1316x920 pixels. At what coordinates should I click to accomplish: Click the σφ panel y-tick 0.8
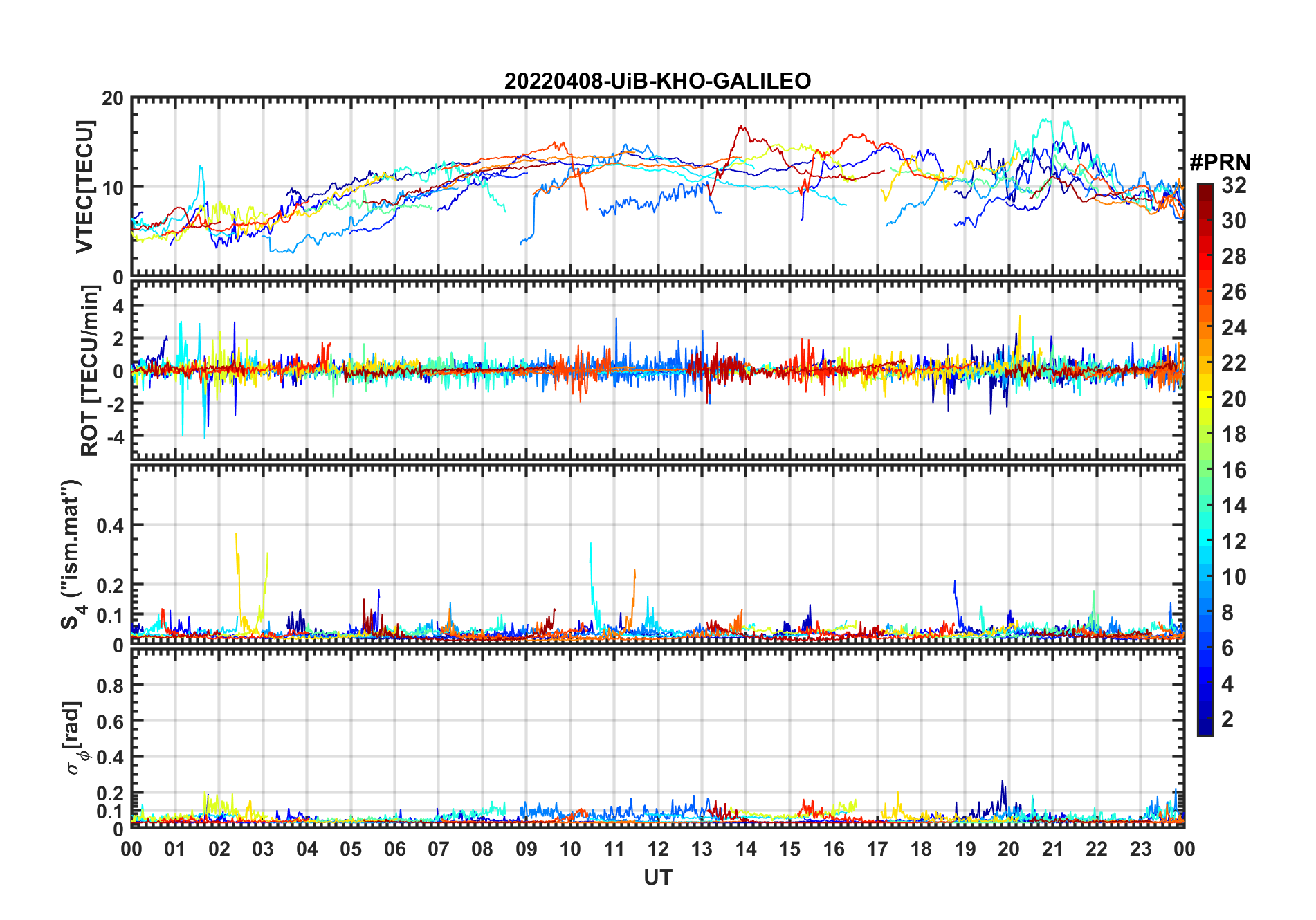tap(111, 686)
